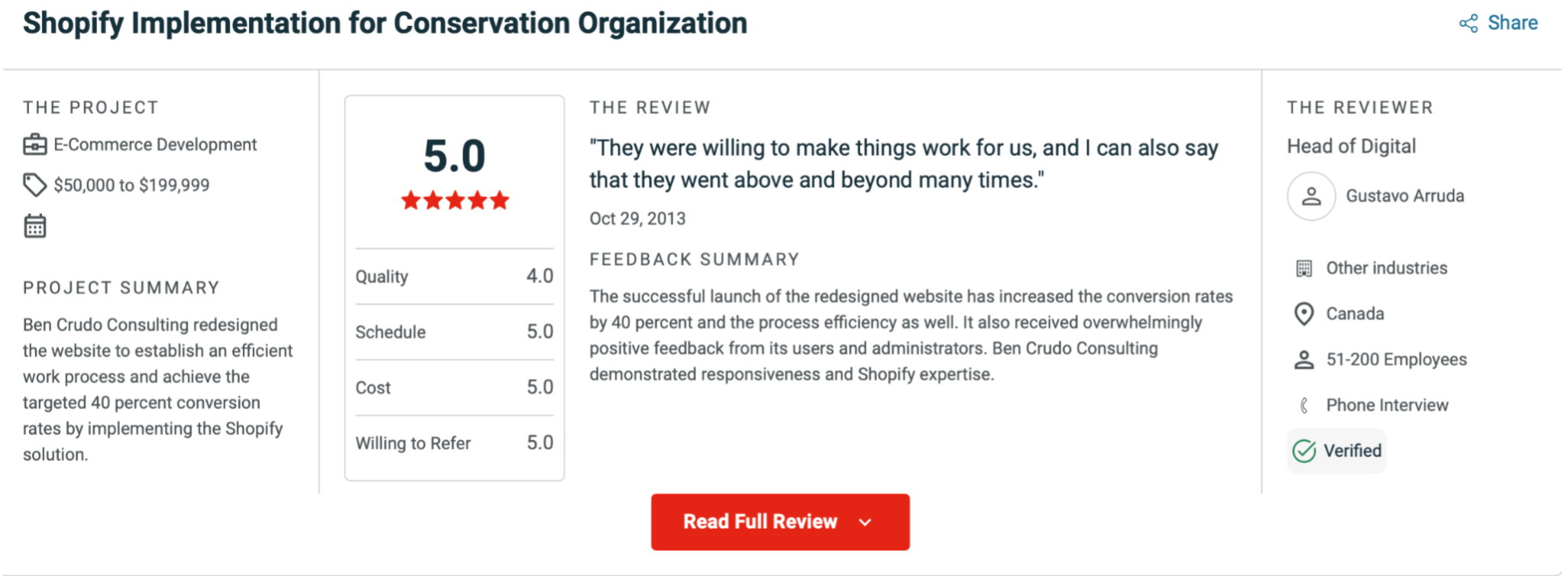Click the Willing to Refer rating row

point(454,443)
